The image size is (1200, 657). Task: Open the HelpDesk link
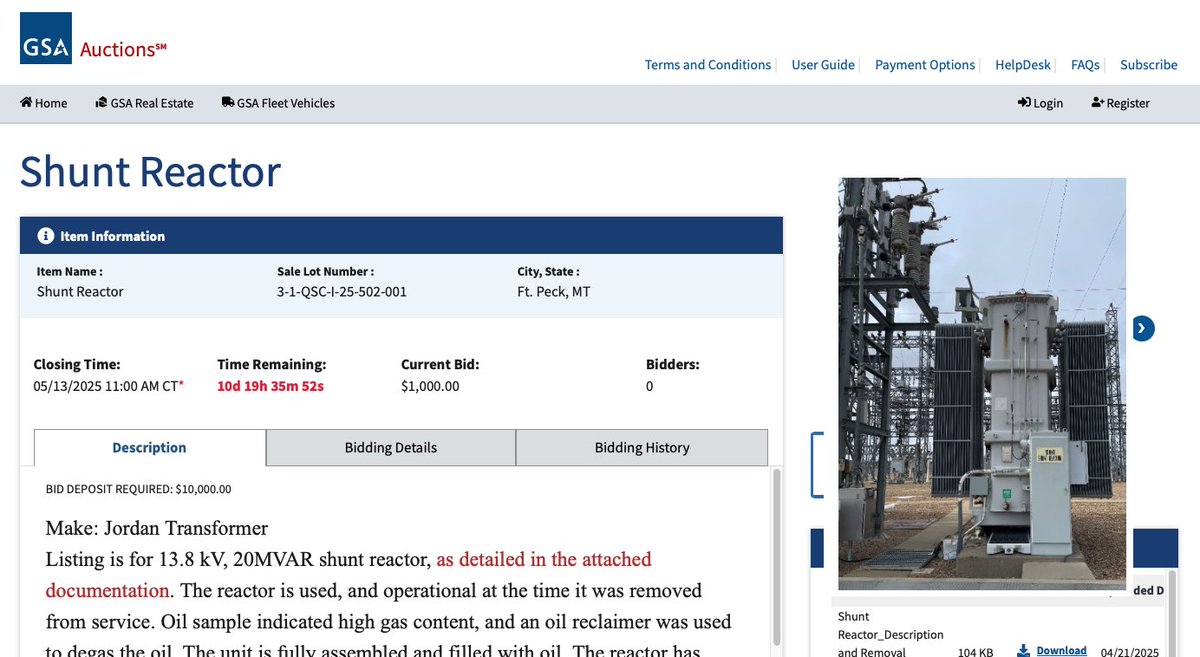1023,65
